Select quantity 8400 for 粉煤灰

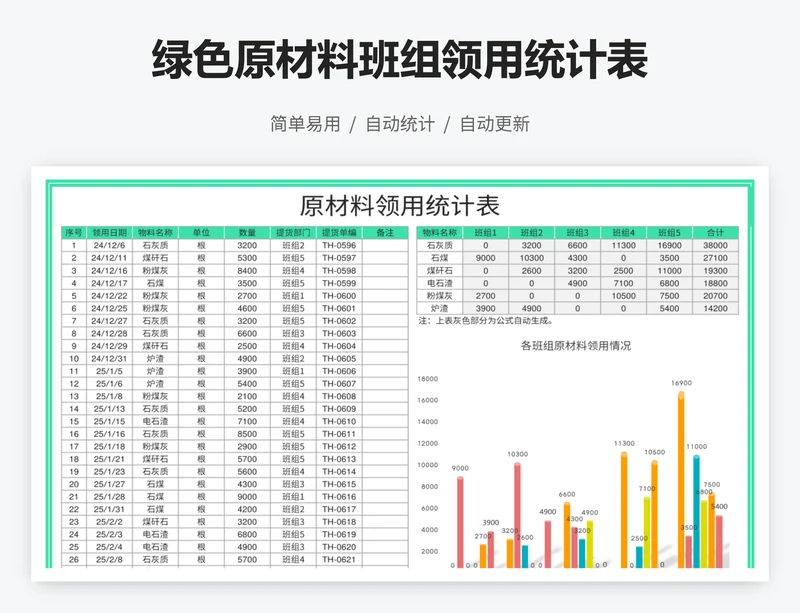pyautogui.click(x=245, y=271)
